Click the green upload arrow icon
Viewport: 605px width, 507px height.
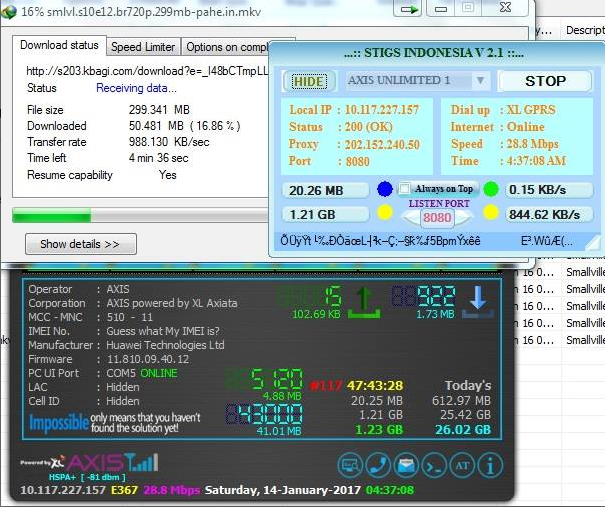pyautogui.click(x=364, y=303)
